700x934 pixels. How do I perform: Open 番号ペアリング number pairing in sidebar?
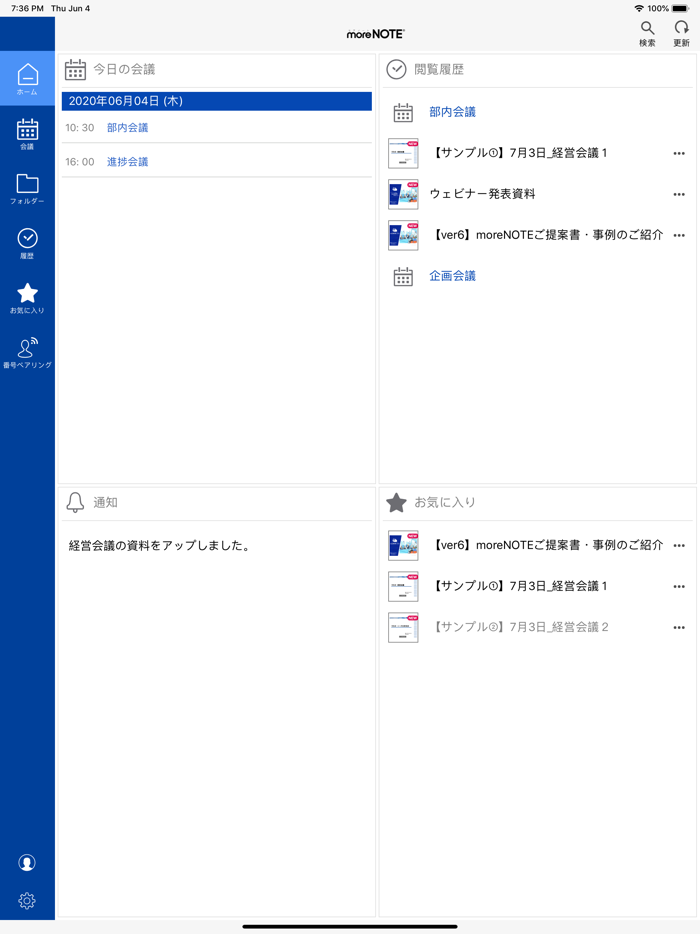click(x=27, y=353)
